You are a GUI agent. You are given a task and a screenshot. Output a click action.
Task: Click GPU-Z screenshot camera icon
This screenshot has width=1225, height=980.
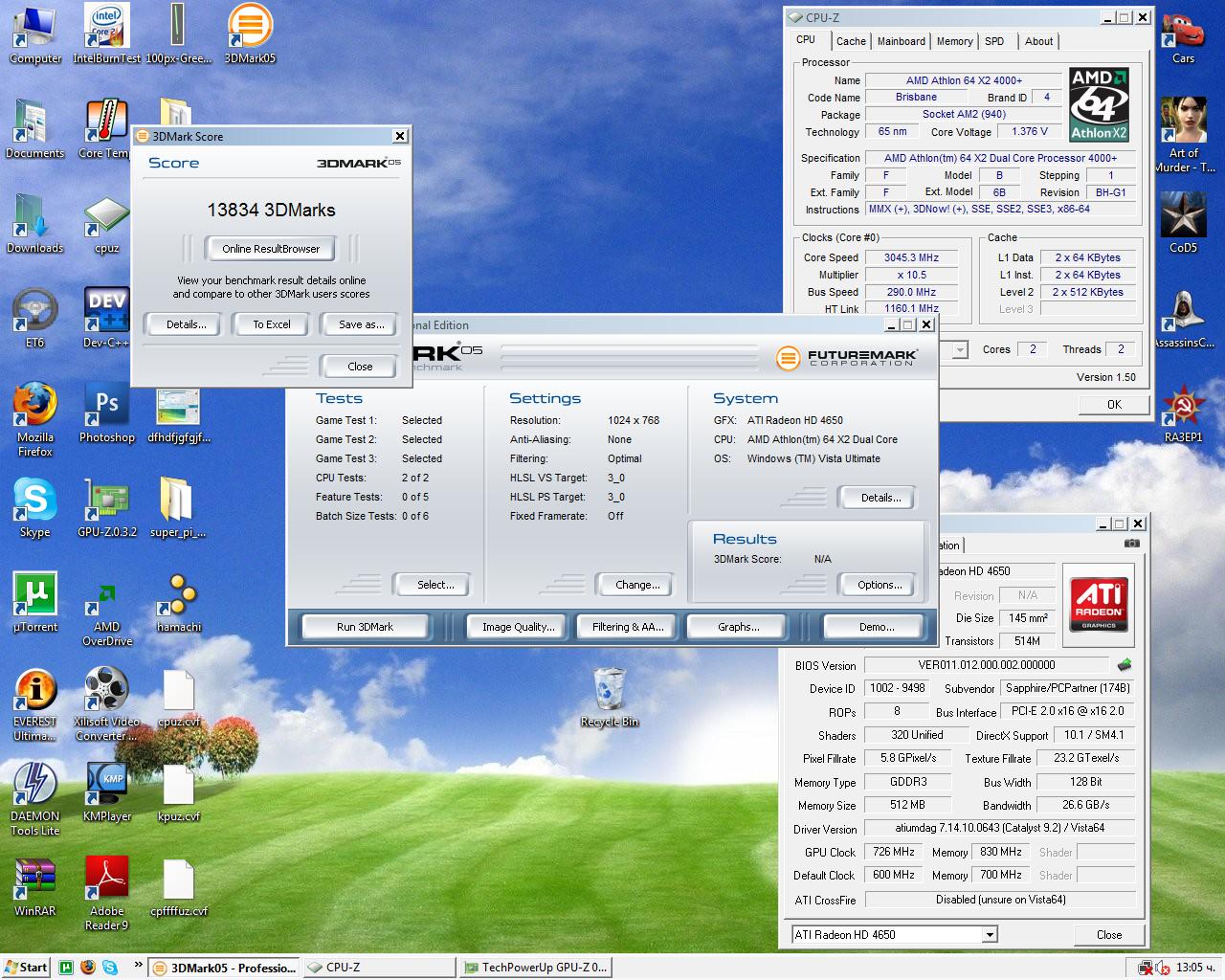tap(1132, 543)
